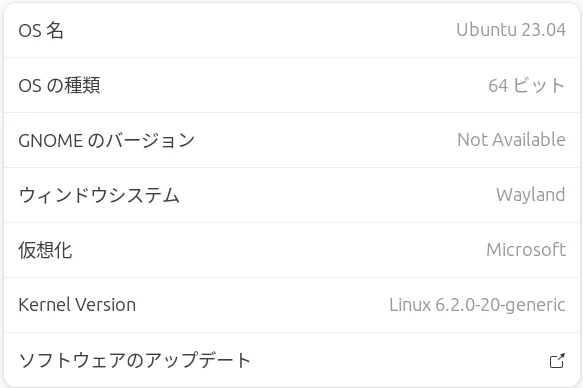Select the OS 名 label
The width and height of the screenshot is (583, 388).
point(41,30)
